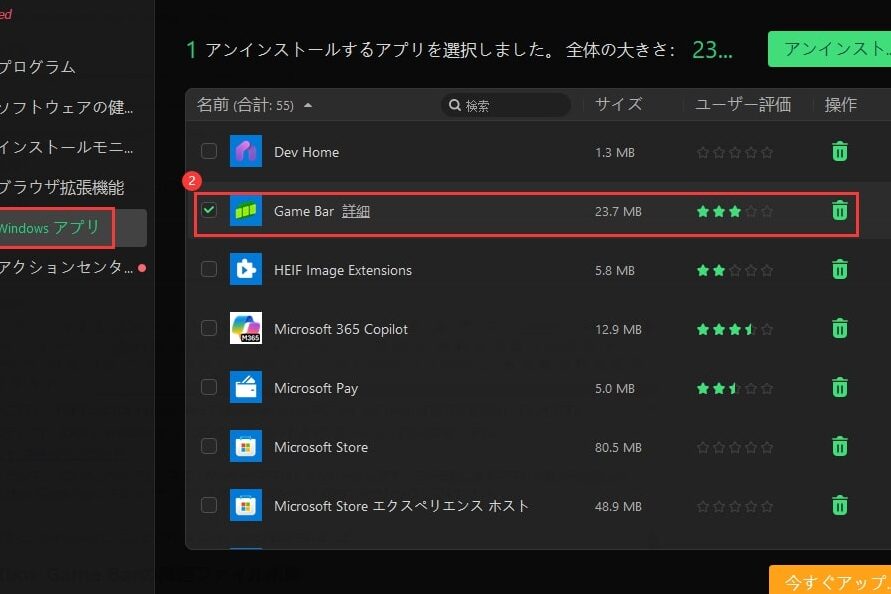Click the Dev Home app icon
This screenshot has width=891, height=594.
[245, 151]
